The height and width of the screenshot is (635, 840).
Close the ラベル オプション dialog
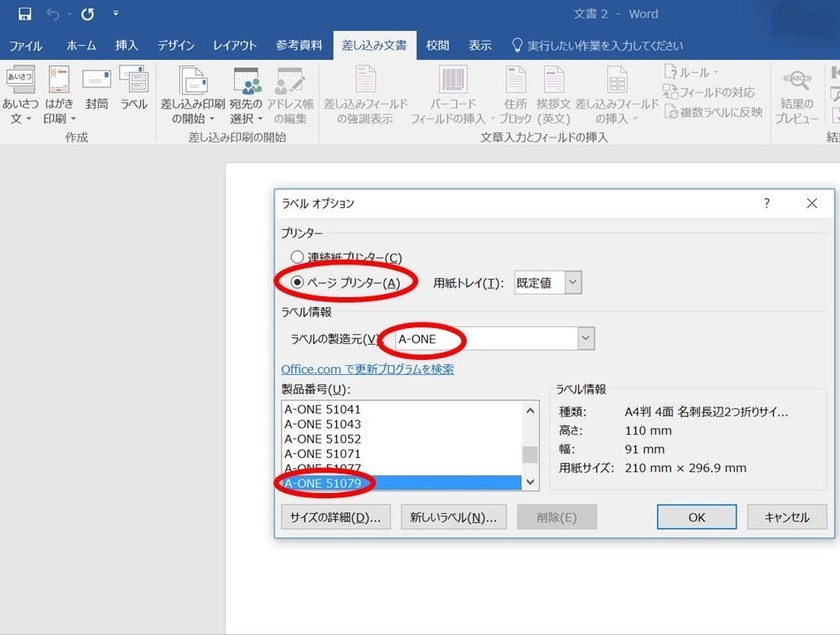tap(812, 203)
